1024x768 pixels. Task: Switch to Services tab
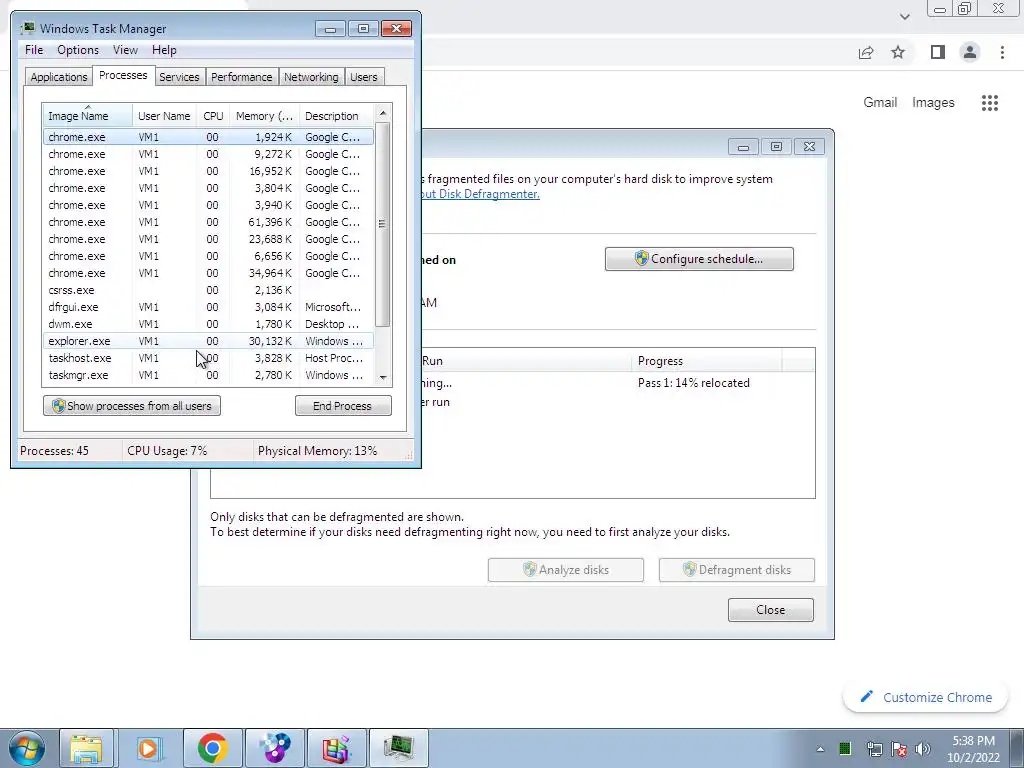coord(179,77)
